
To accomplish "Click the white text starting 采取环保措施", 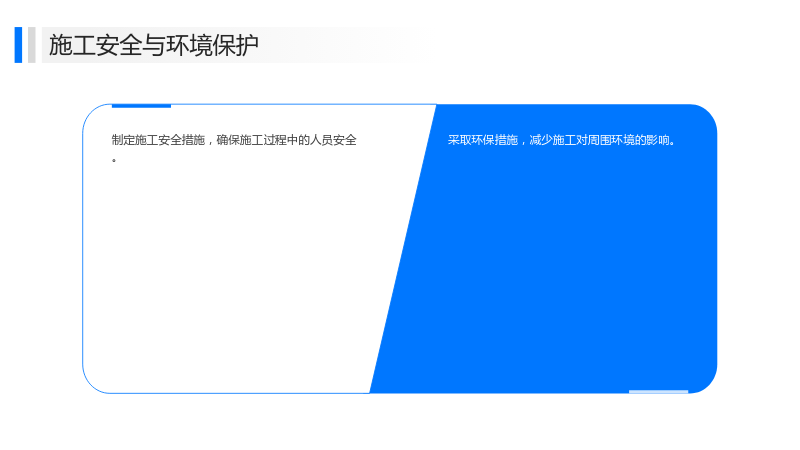I will (561, 140).
